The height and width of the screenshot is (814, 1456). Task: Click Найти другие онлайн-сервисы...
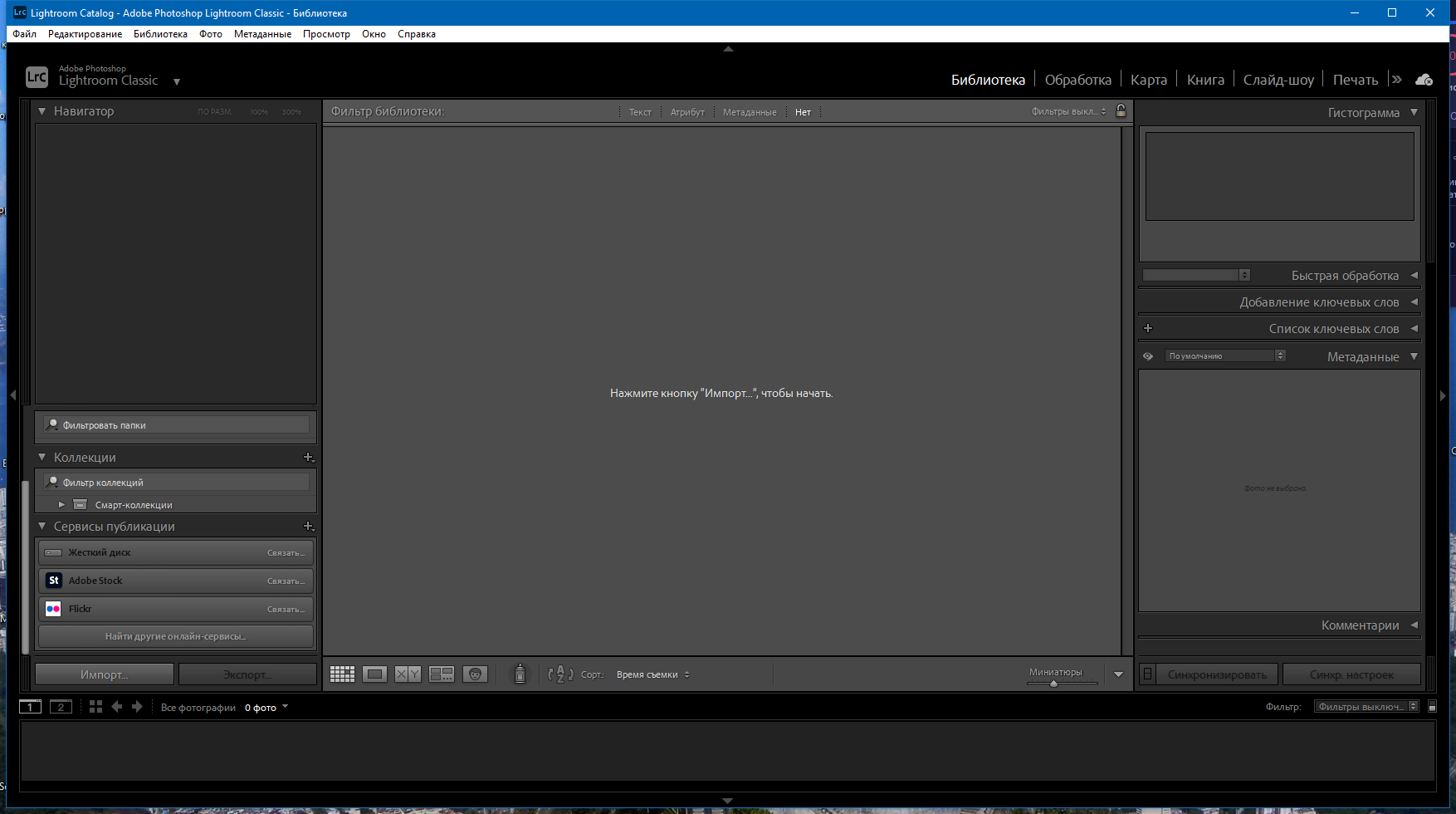[176, 636]
